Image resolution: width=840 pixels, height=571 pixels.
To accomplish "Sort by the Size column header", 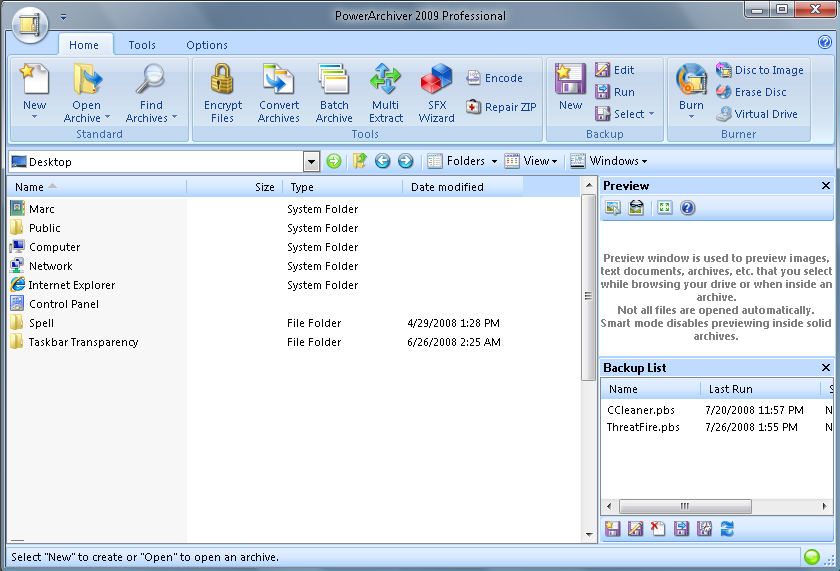I will coord(235,187).
